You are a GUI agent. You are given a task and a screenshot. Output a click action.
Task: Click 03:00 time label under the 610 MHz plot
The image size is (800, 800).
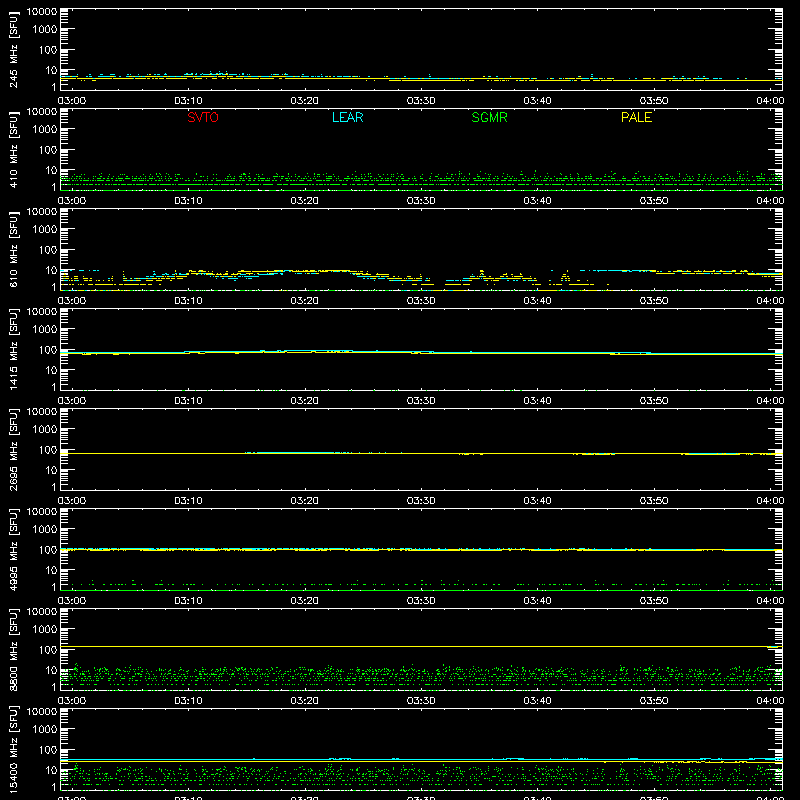[x=72, y=301]
